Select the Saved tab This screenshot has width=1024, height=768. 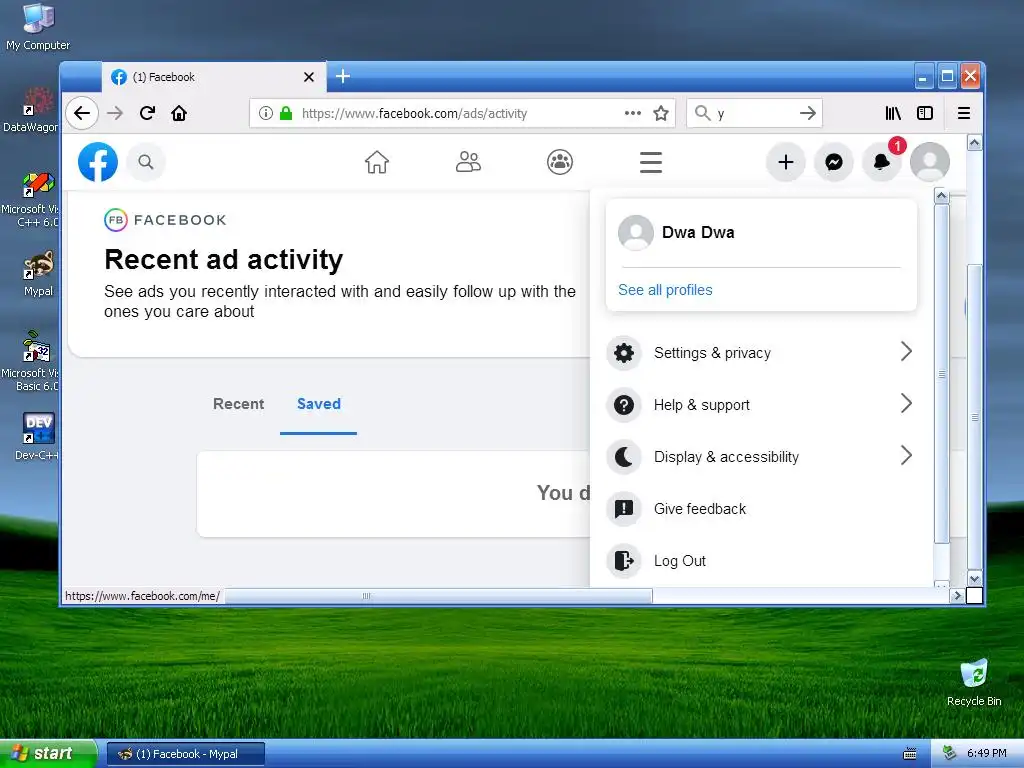point(319,404)
